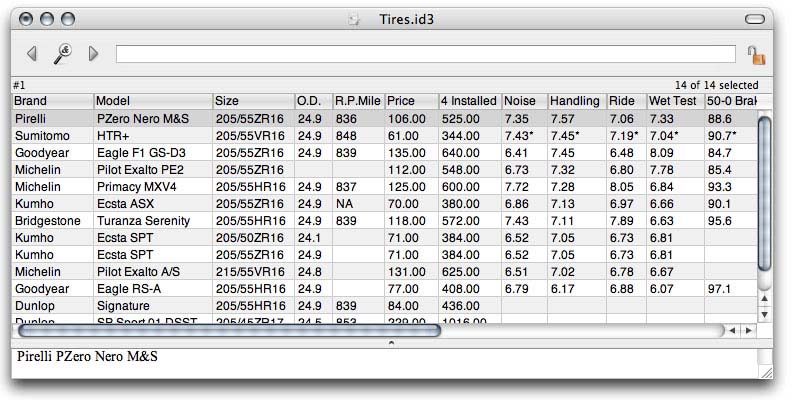Select the Primacy MXV4 row
The height and width of the screenshot is (400, 791).
click(384, 187)
